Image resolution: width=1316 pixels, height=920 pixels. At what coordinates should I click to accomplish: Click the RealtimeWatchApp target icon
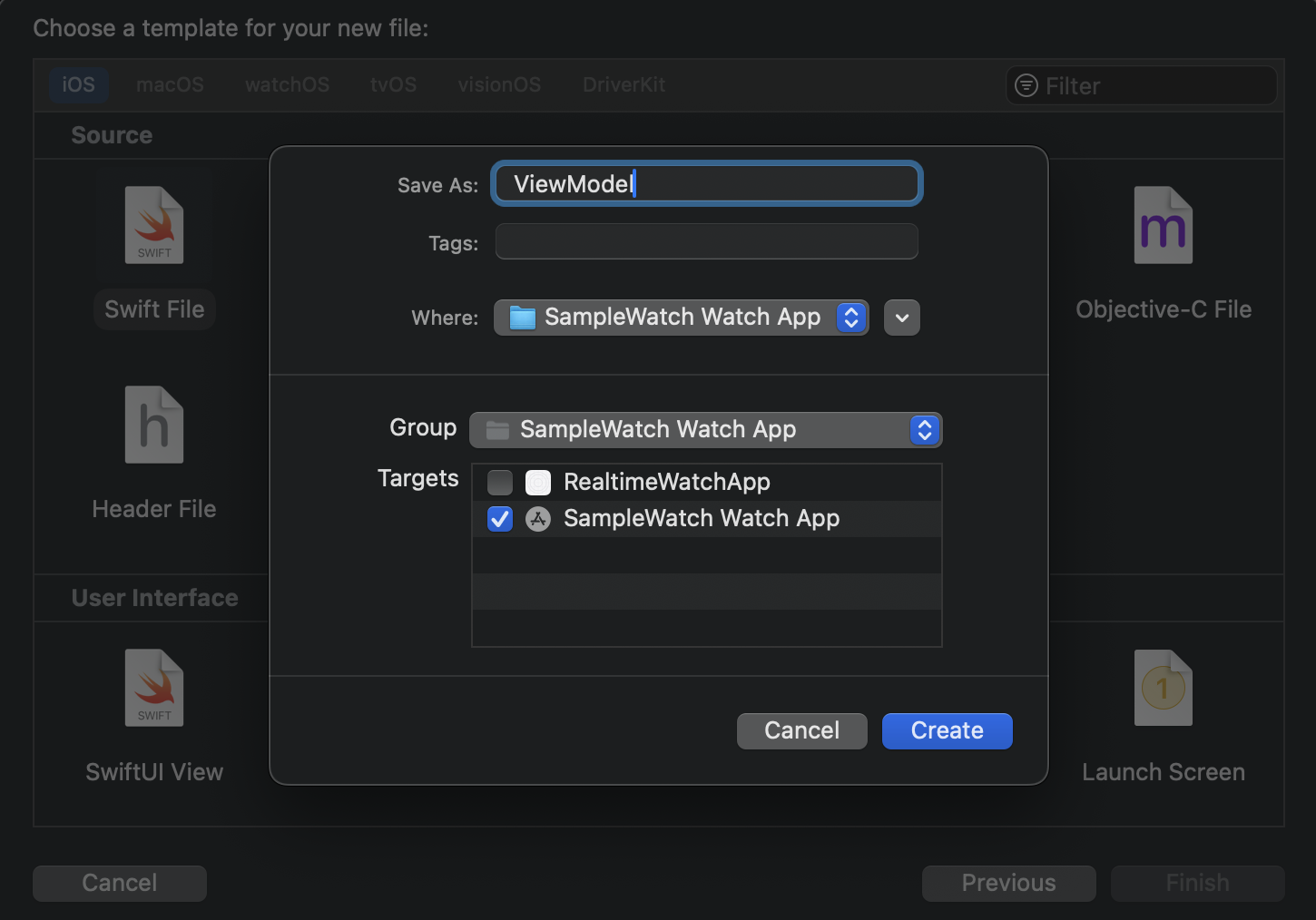538,483
